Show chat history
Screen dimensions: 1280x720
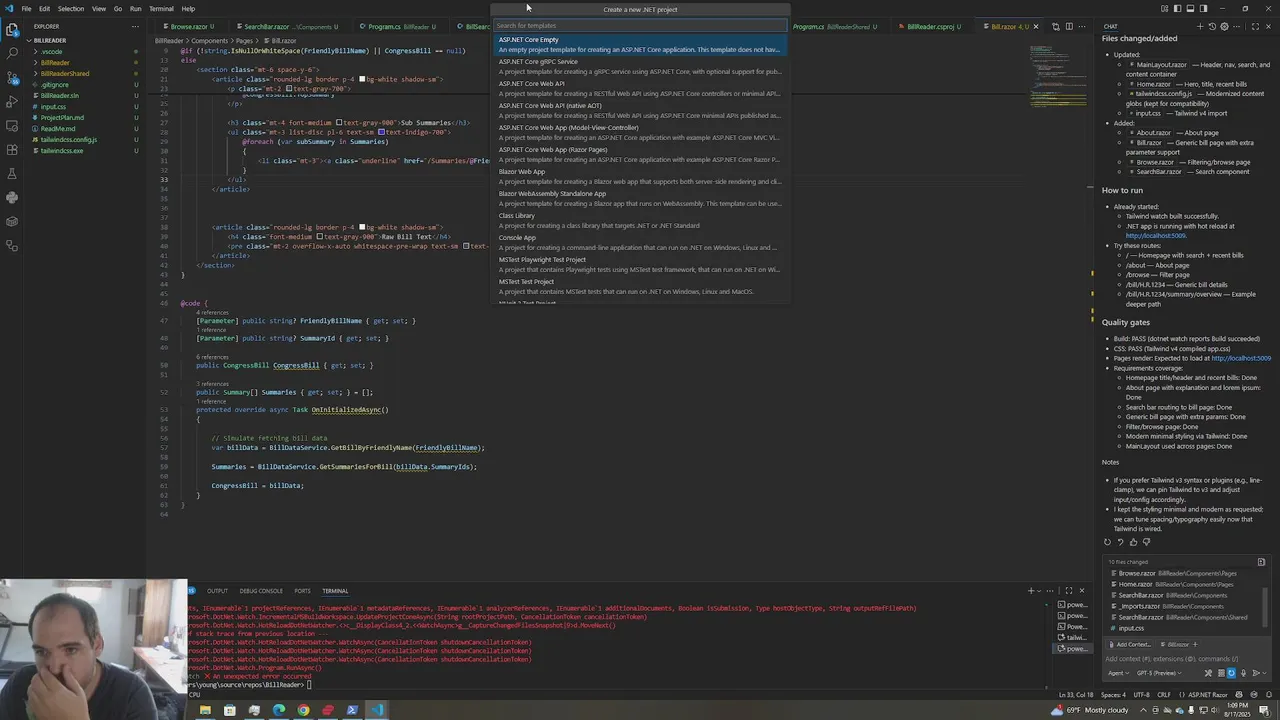tap(1212, 26)
